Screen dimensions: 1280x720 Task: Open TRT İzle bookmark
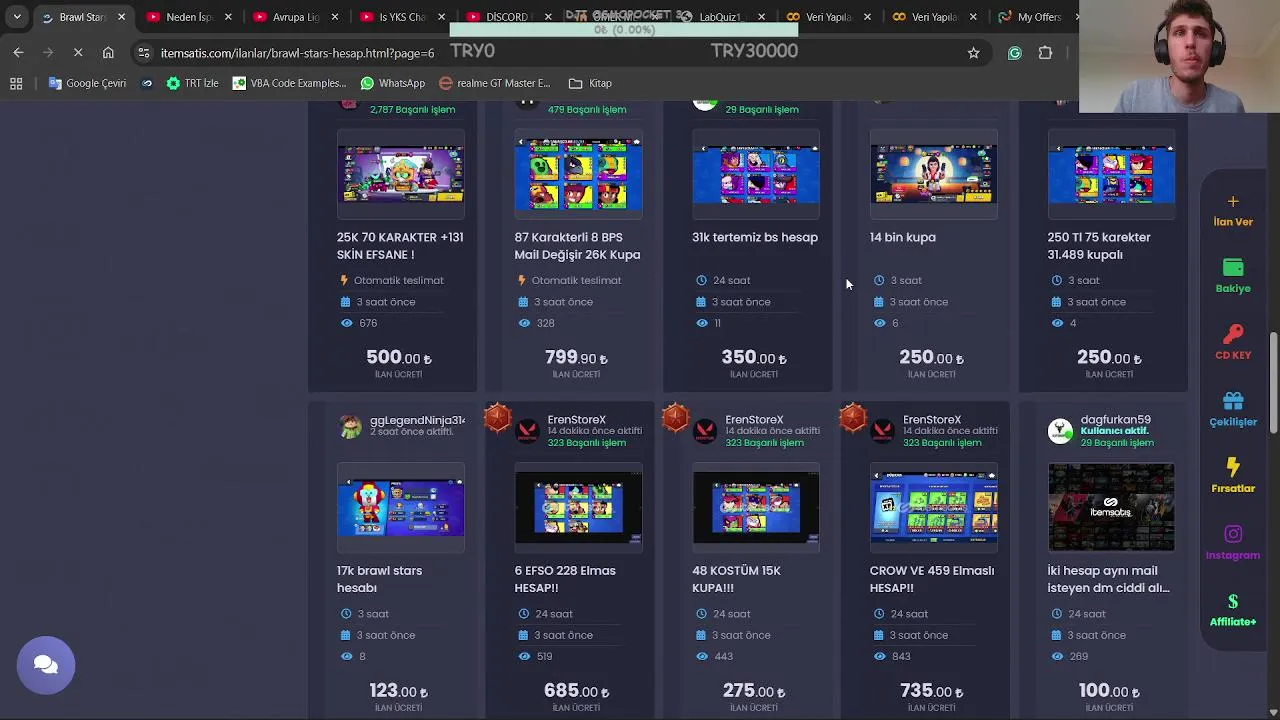coord(192,83)
